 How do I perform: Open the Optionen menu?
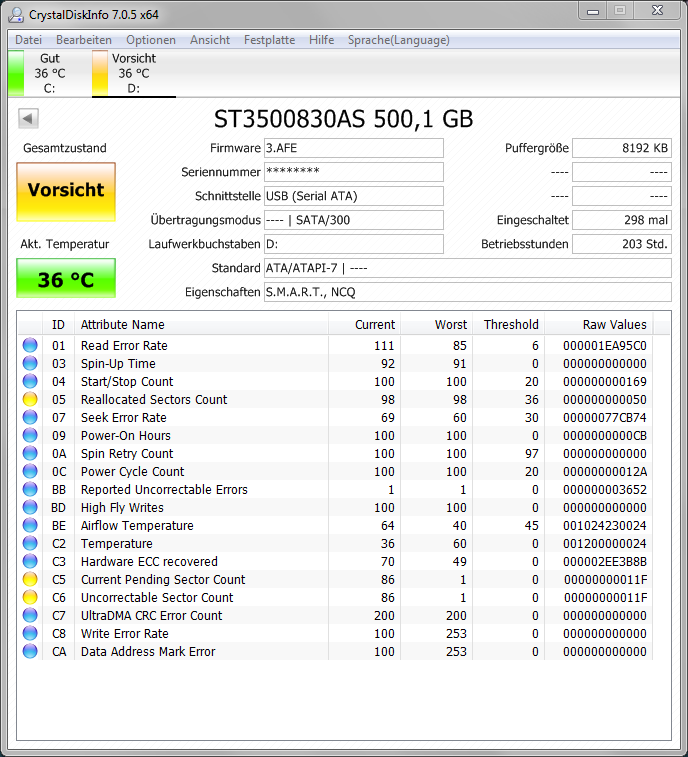coord(151,40)
